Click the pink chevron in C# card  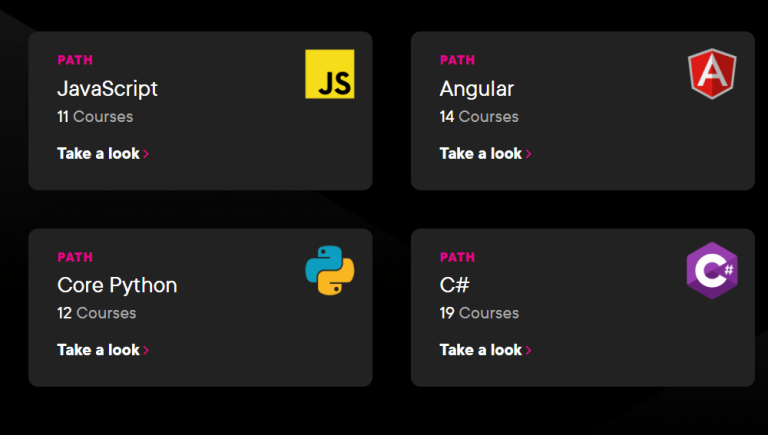529,351
